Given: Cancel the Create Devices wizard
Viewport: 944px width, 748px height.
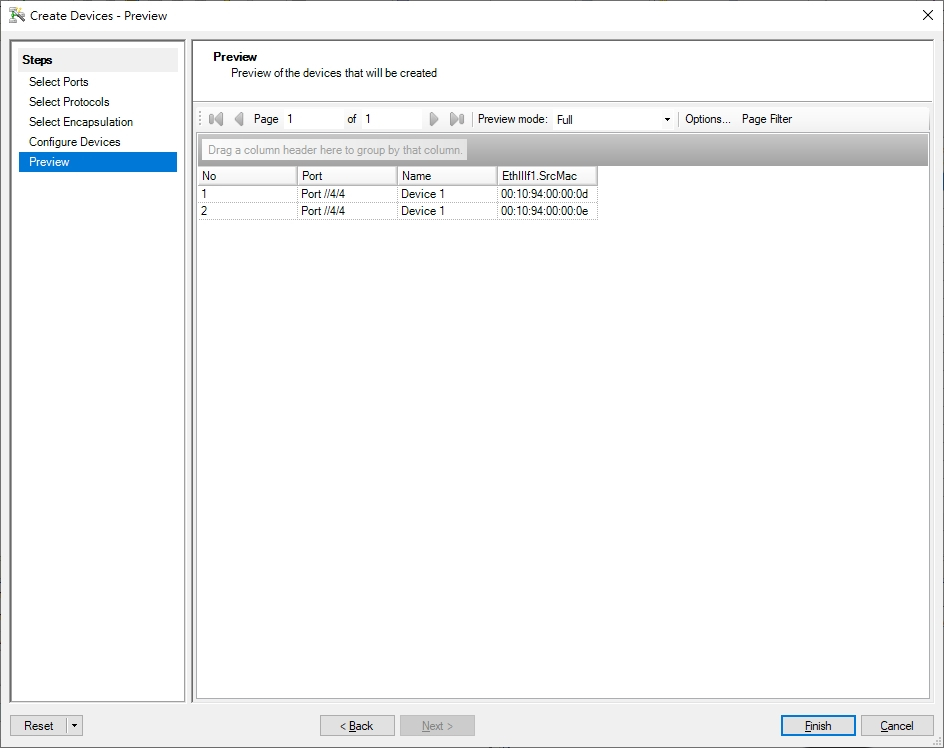Looking at the screenshot, I should click(x=897, y=726).
